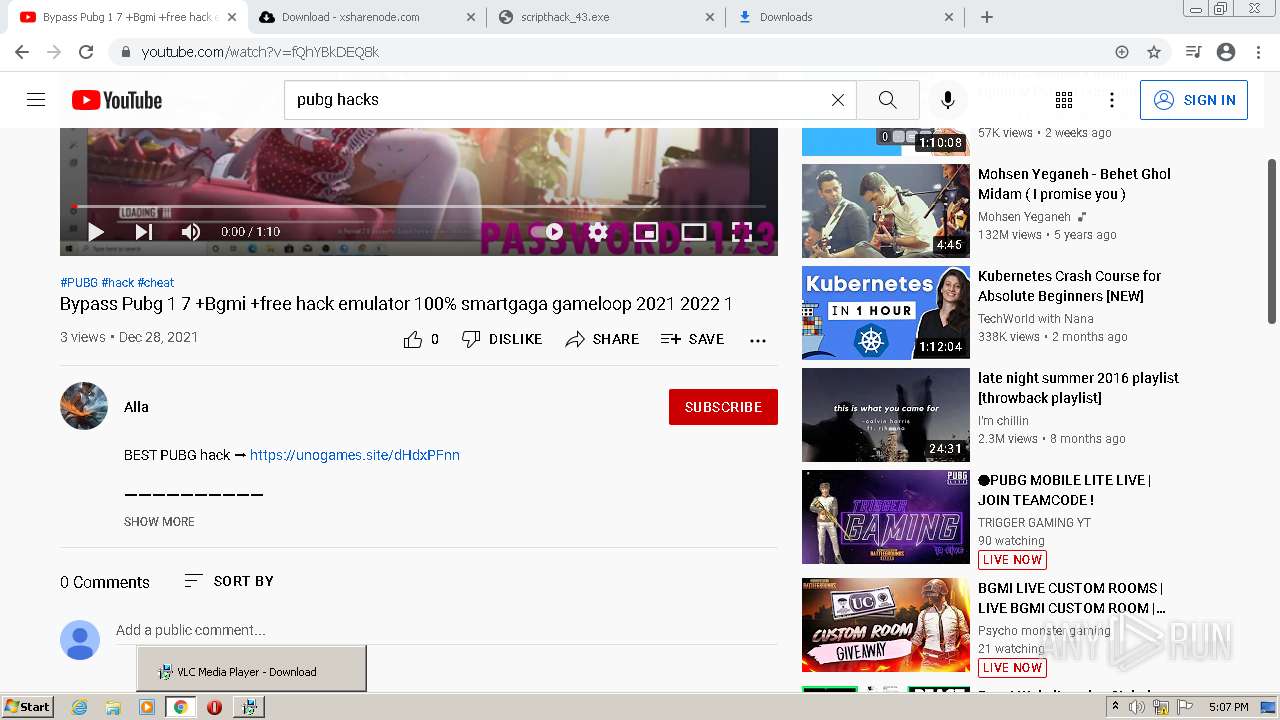The image size is (1280, 720).
Task: Click the #PUBG hashtag
Action: click(79, 283)
